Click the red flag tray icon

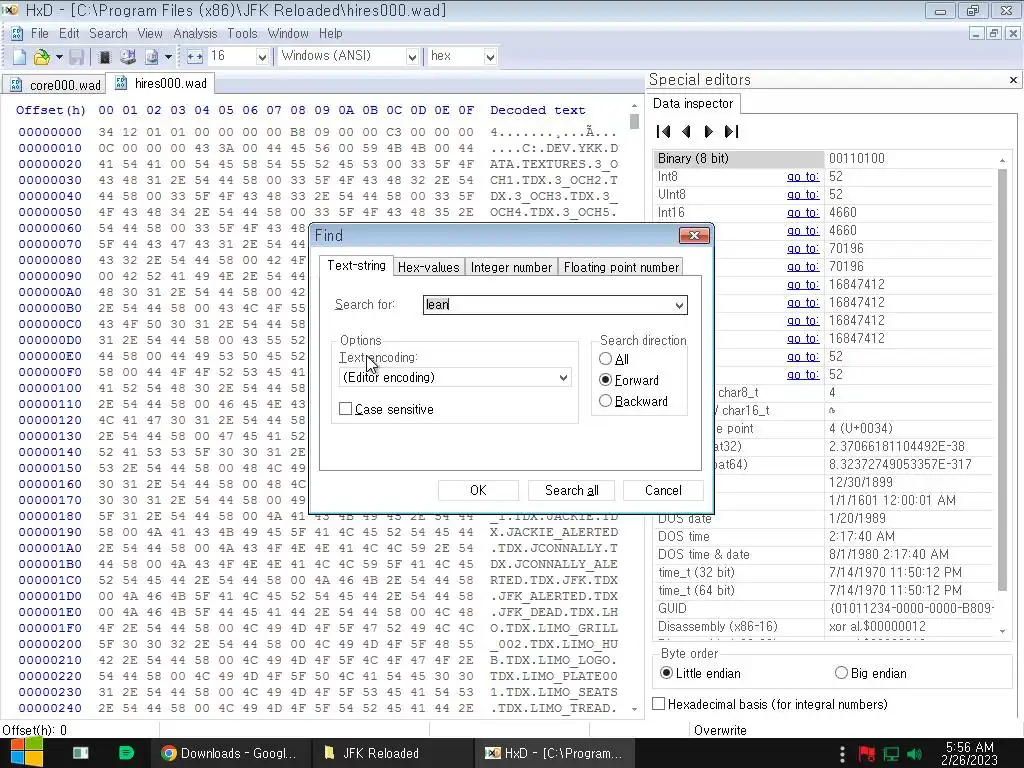(867, 754)
